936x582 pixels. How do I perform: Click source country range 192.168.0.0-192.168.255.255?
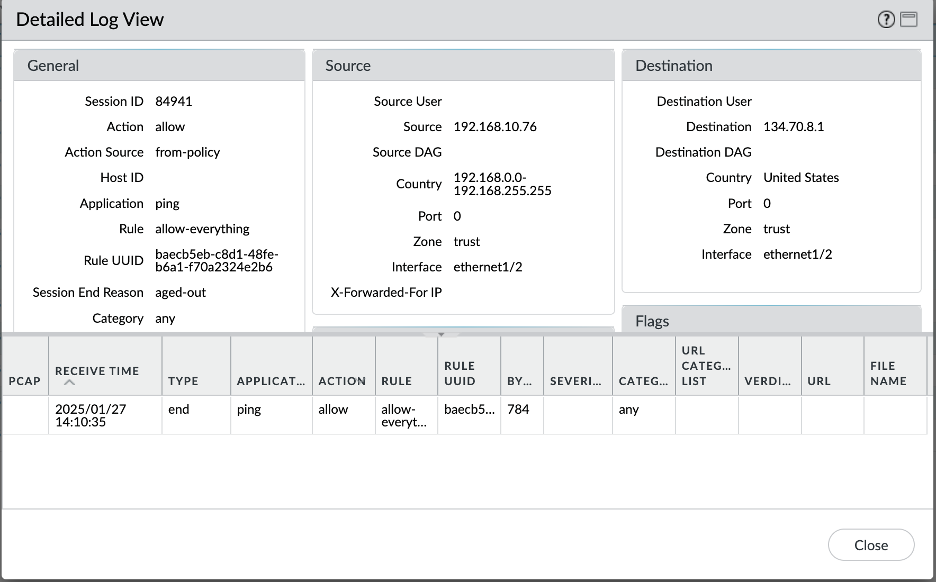[502, 184]
